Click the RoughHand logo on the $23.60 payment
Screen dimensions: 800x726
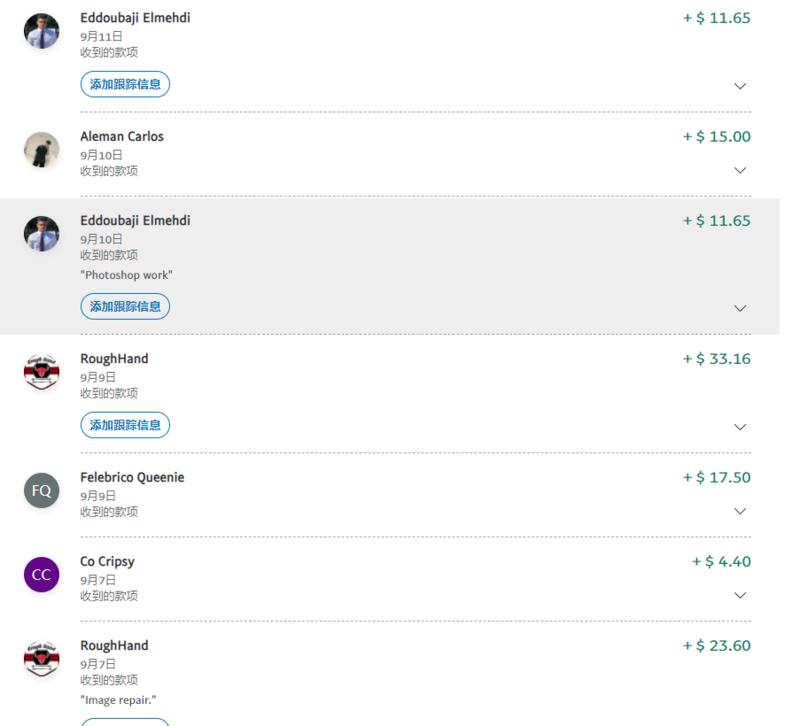pos(41,659)
